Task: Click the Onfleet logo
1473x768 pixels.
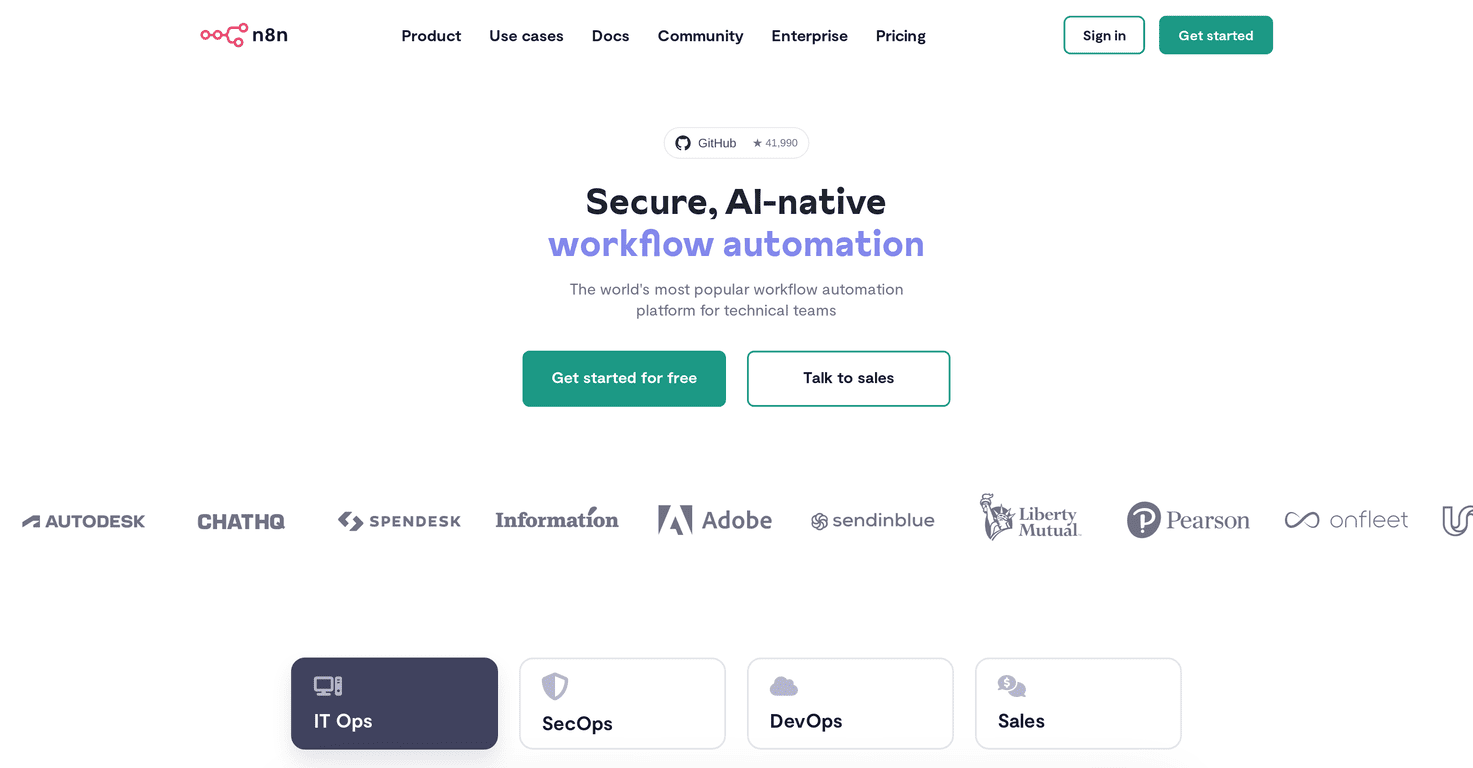Action: (1346, 520)
